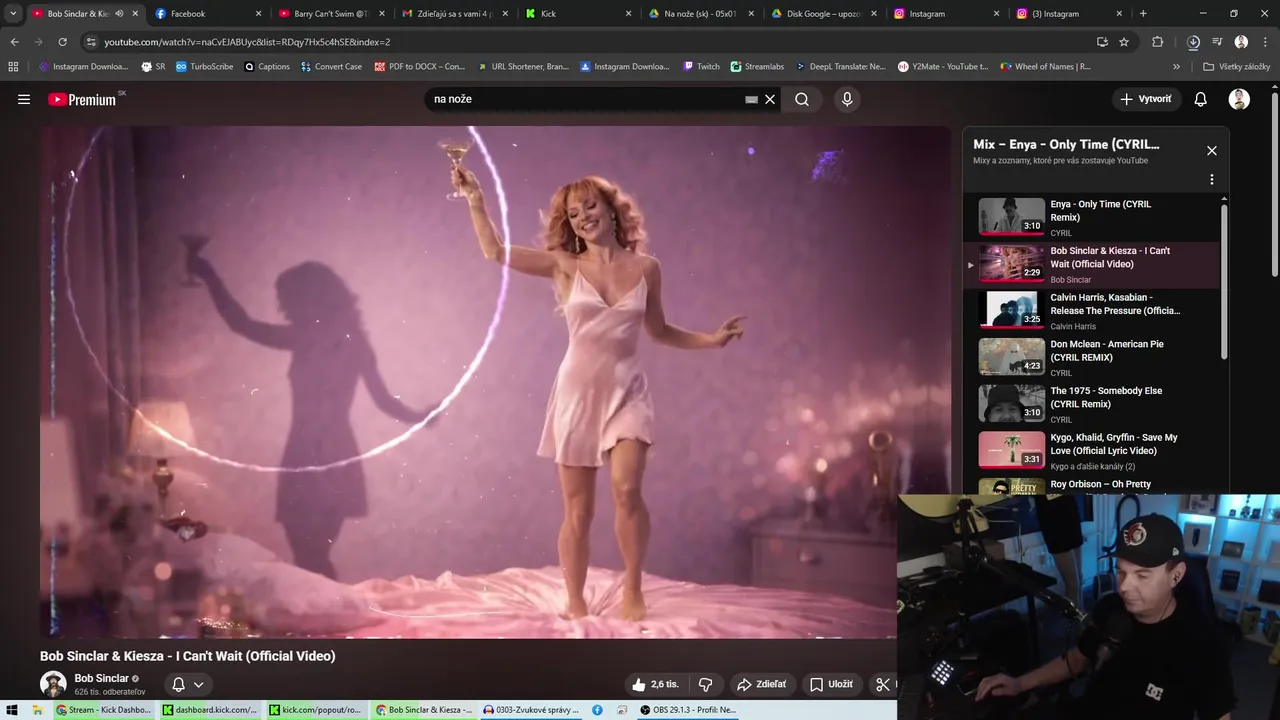
Task: Open Windows Start button
Action: (12, 710)
